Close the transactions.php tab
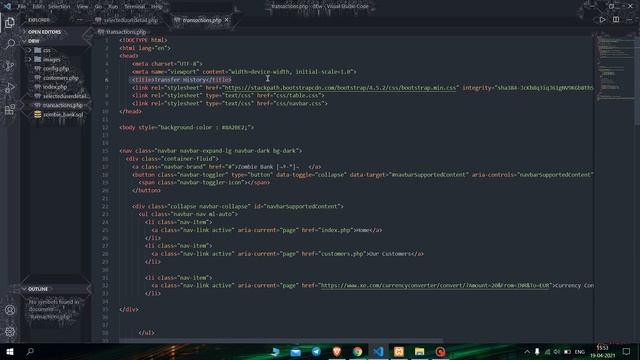Image resolution: width=640 pixels, height=360 pixels. pos(227,20)
